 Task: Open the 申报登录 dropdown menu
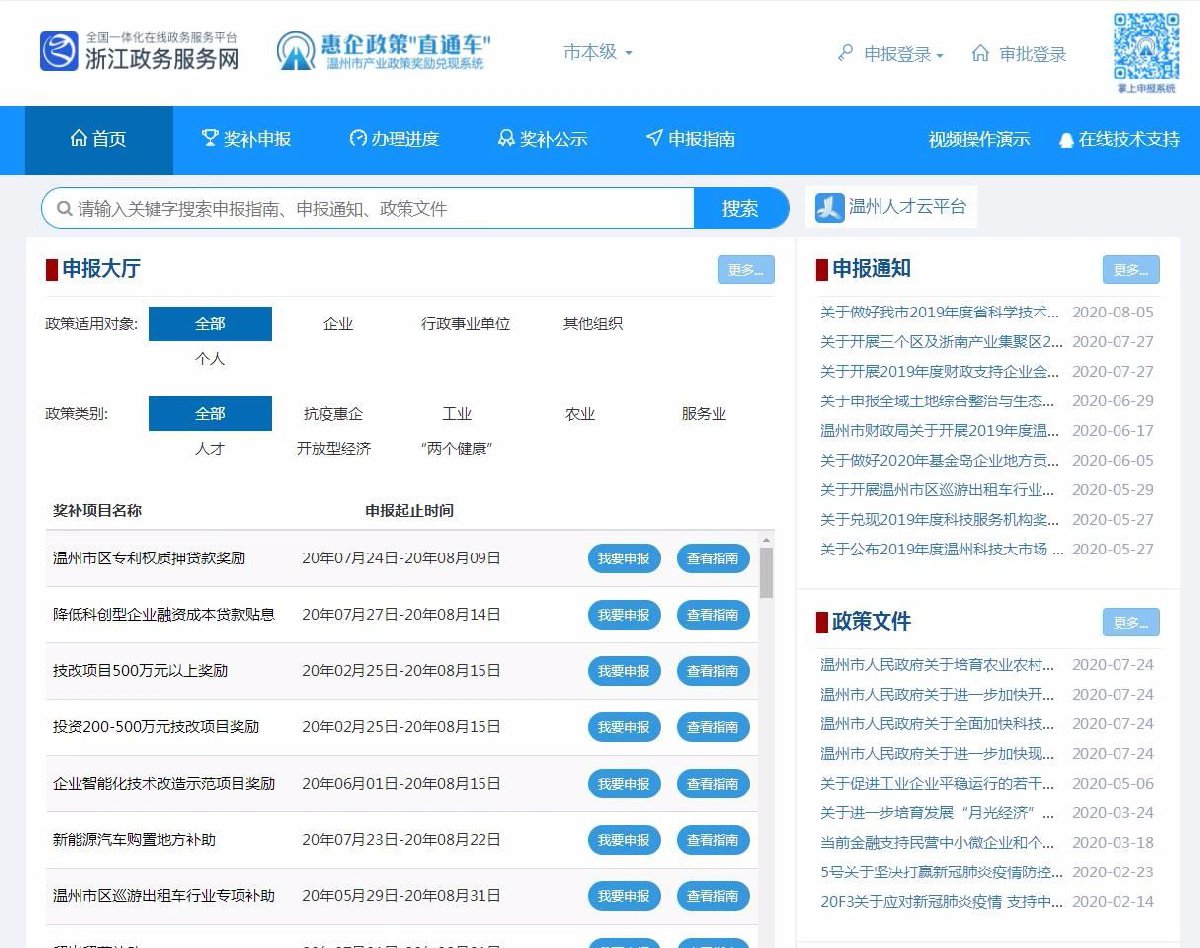(x=904, y=54)
